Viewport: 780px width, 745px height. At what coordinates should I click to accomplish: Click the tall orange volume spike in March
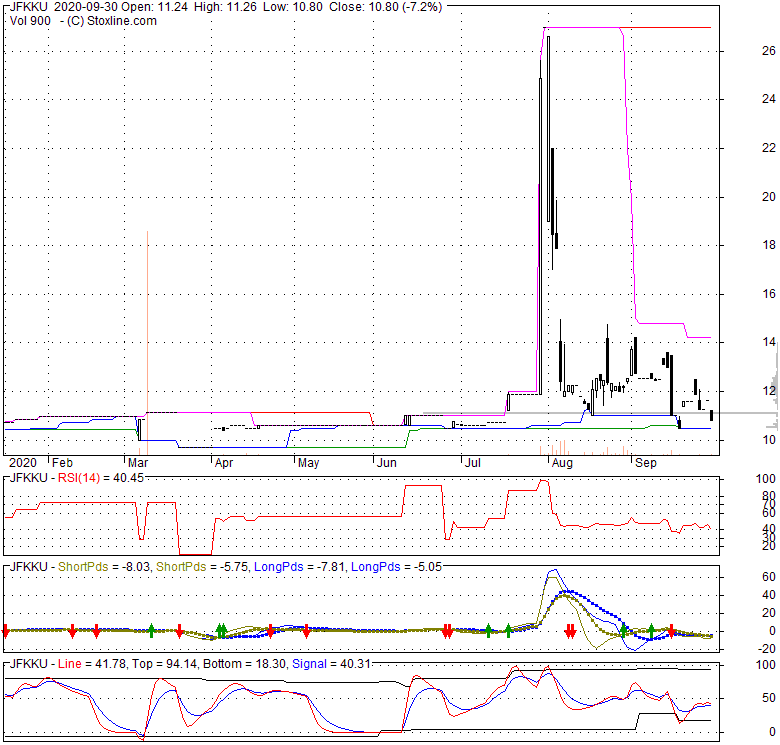coord(147,343)
